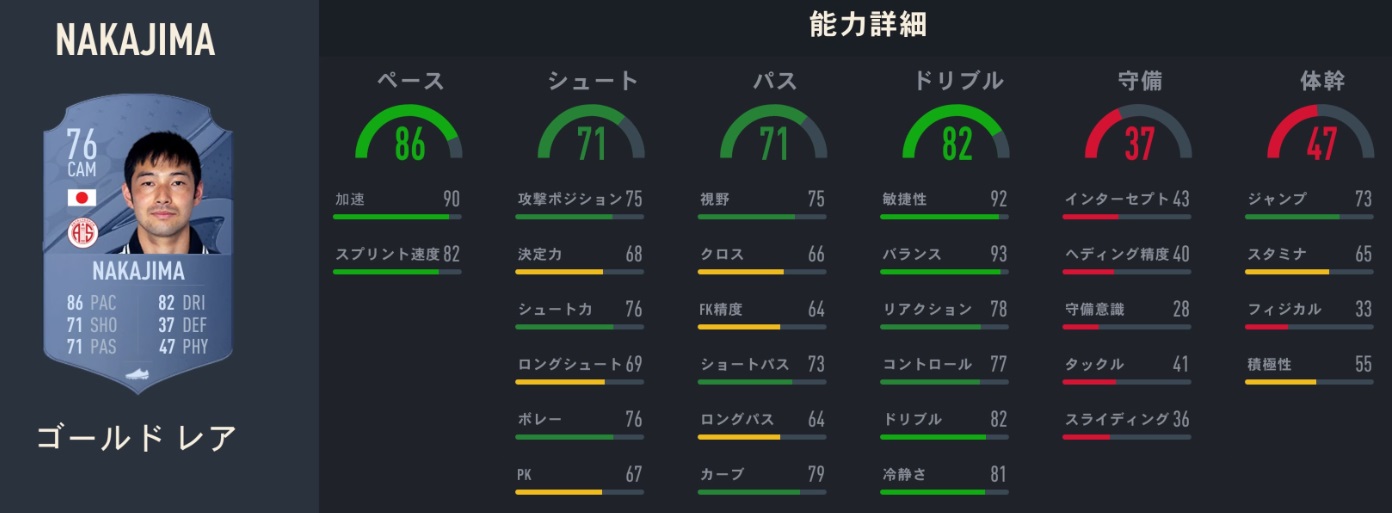The height and width of the screenshot is (513, 1392).
Task: Click the club badge on the card
Action: click(82, 233)
